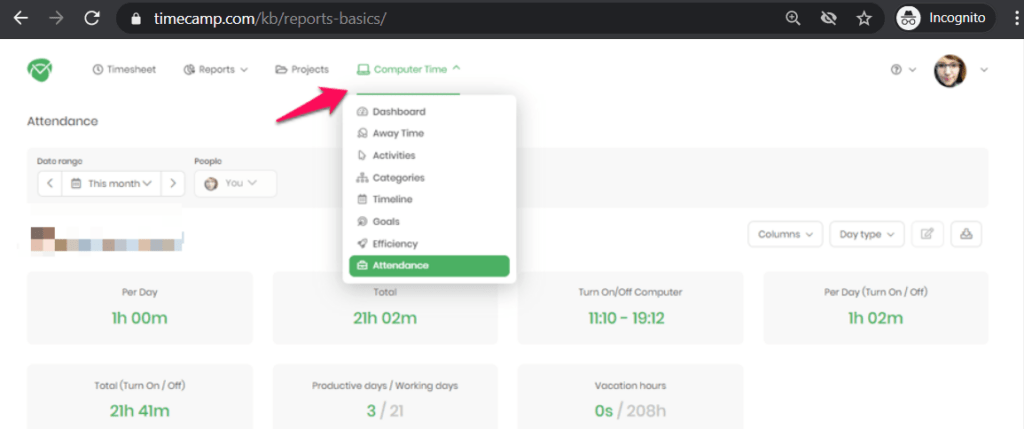Select Timeline menu item

(429, 199)
